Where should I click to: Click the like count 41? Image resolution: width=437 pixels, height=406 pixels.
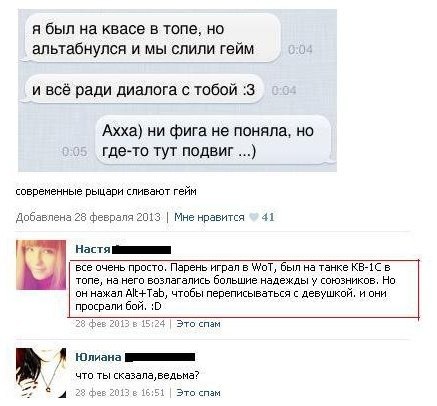268,217
